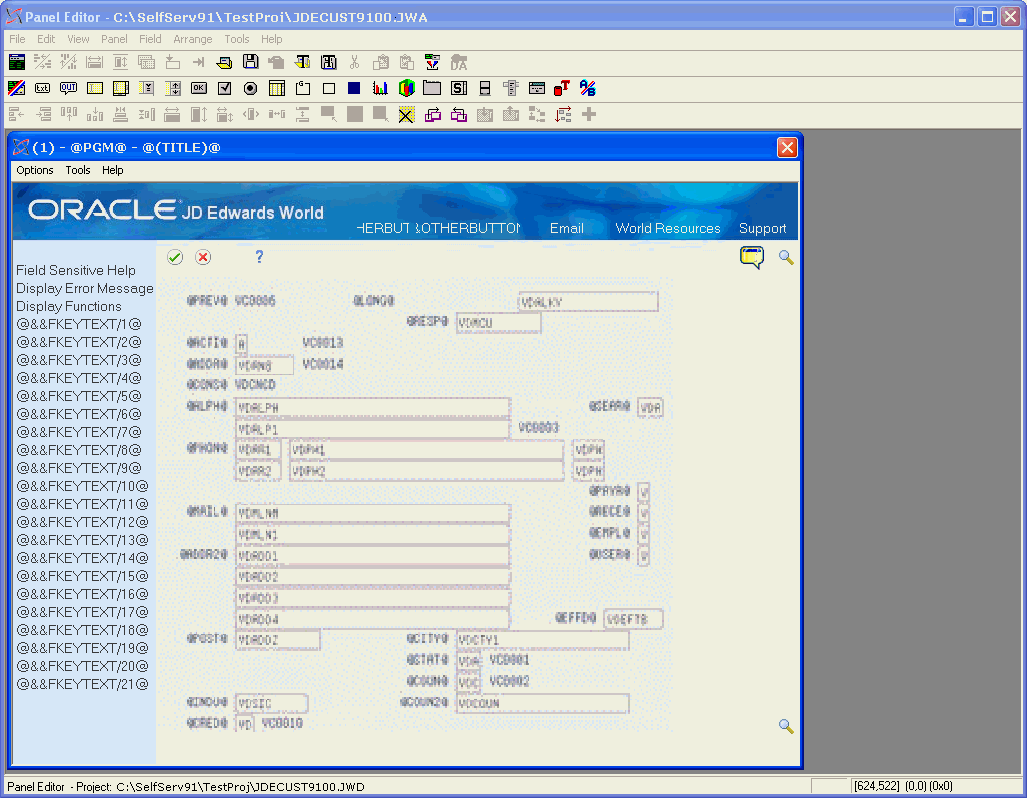Click the yellow chat bubble icon
This screenshot has height=798, width=1027.
click(751, 257)
